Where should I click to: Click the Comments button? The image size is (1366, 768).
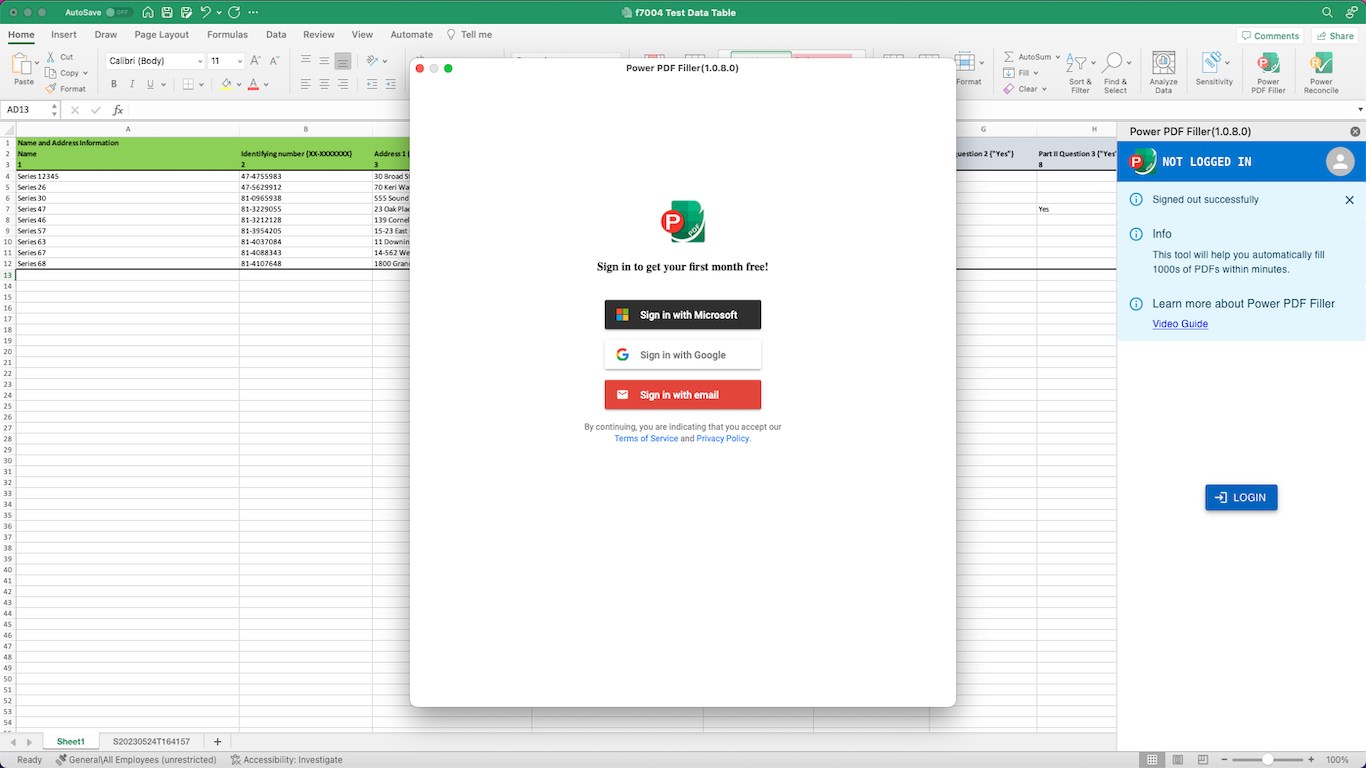pyautogui.click(x=1270, y=35)
